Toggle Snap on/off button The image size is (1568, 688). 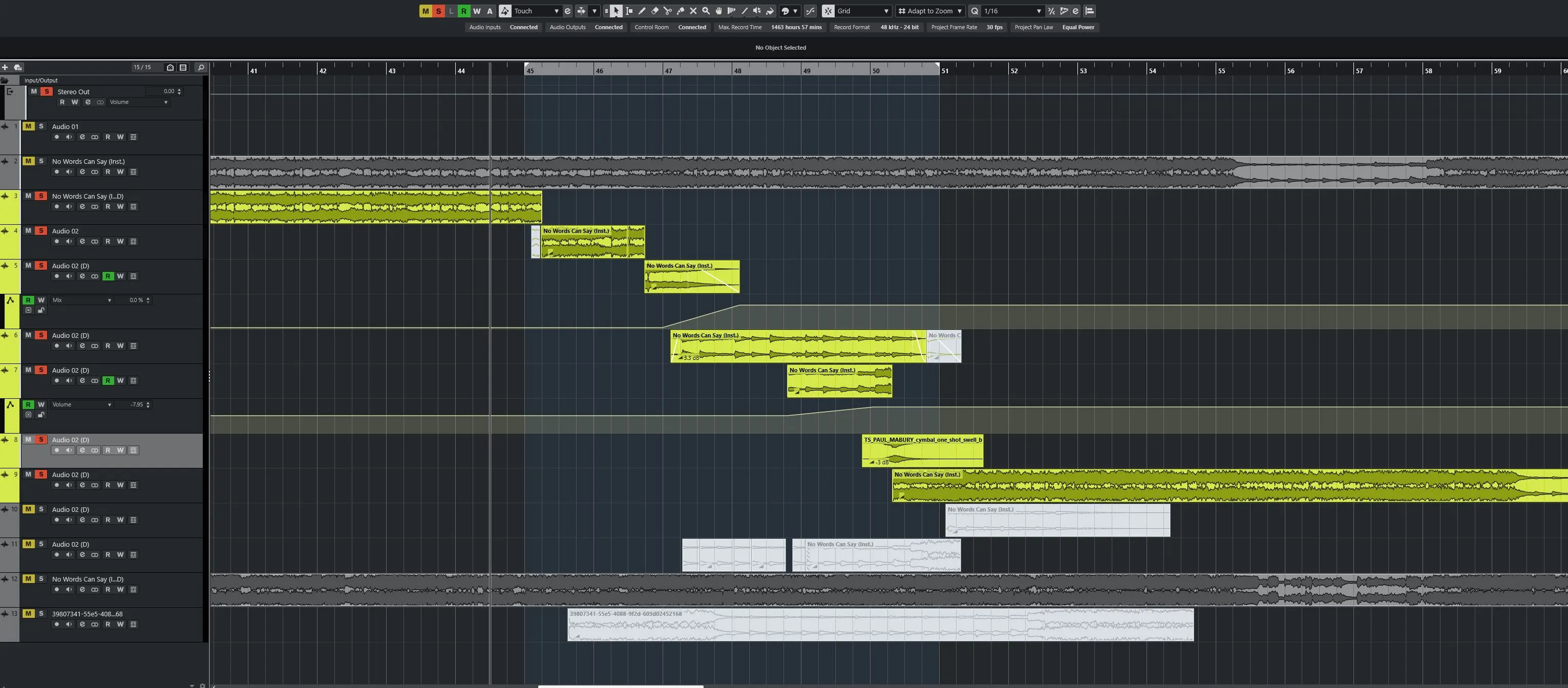828,11
